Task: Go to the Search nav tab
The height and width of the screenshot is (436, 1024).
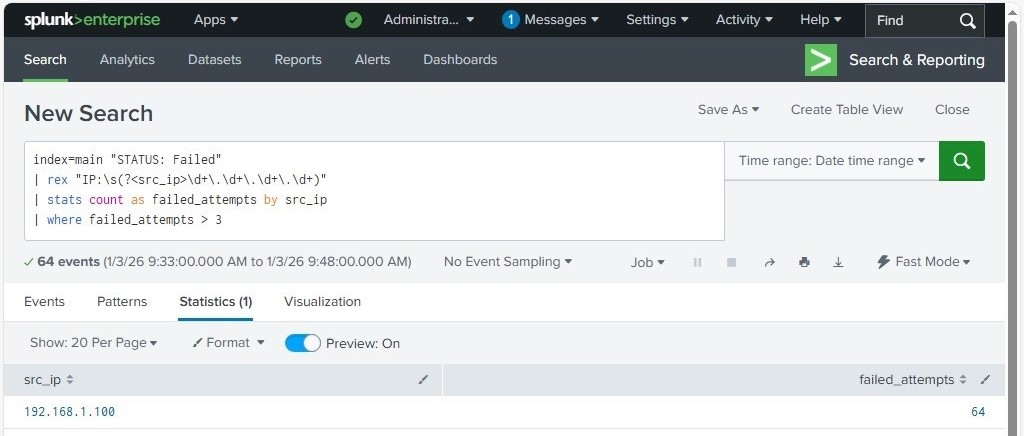Action: [45, 59]
